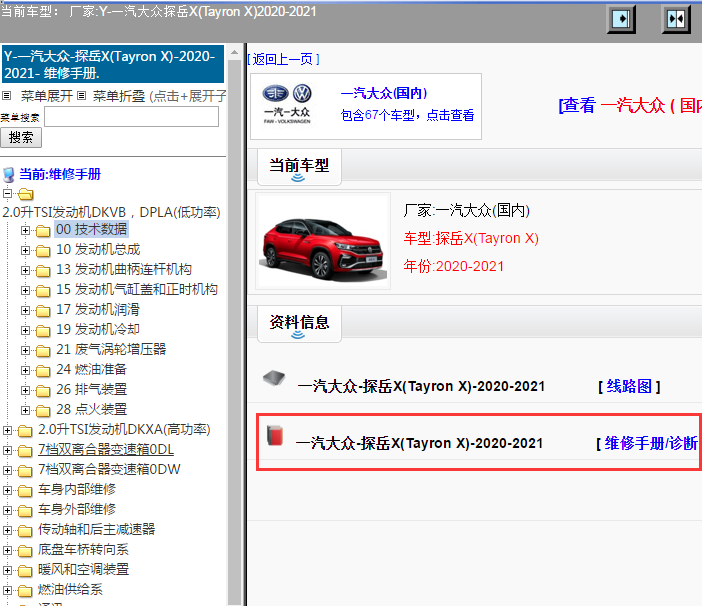Click folder icon for 24 燃油准备

(43, 371)
